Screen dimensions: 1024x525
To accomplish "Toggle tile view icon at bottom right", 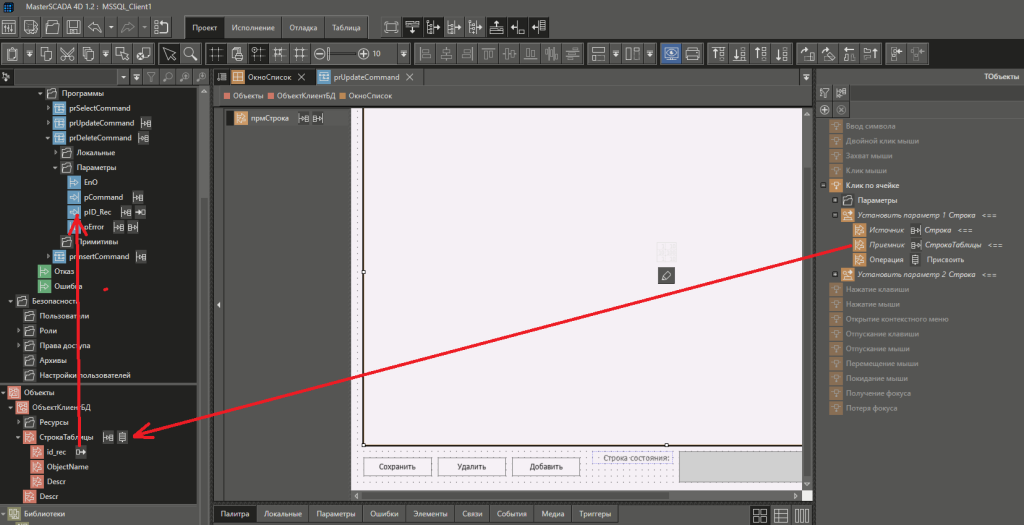I will (x=760, y=514).
